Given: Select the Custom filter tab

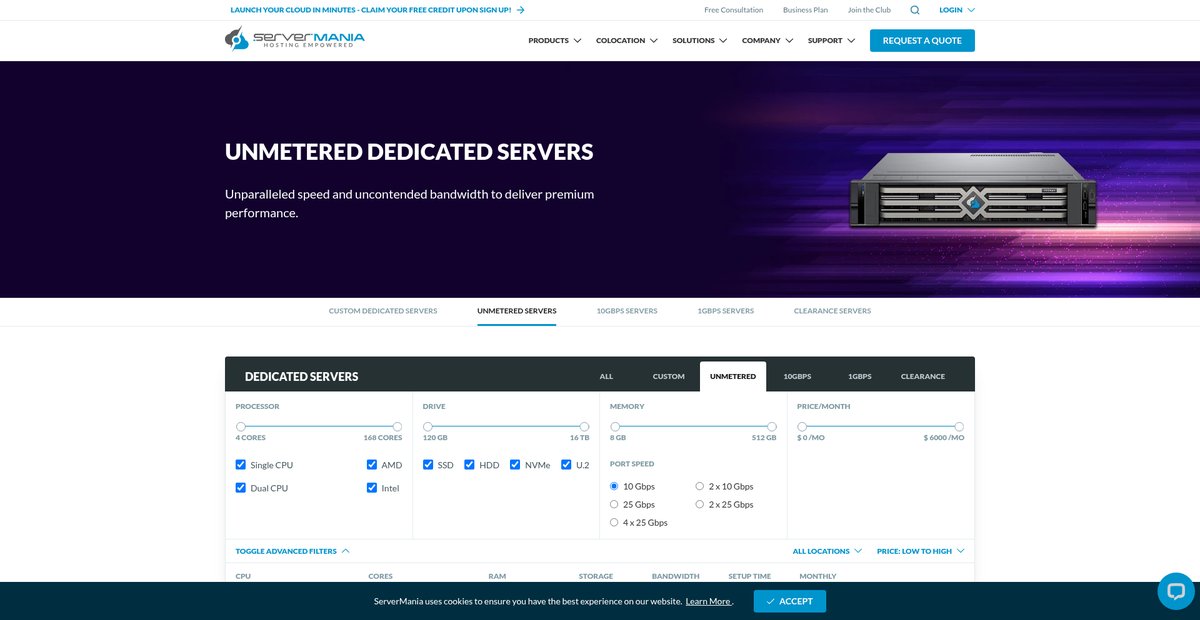Looking at the screenshot, I should [669, 377].
